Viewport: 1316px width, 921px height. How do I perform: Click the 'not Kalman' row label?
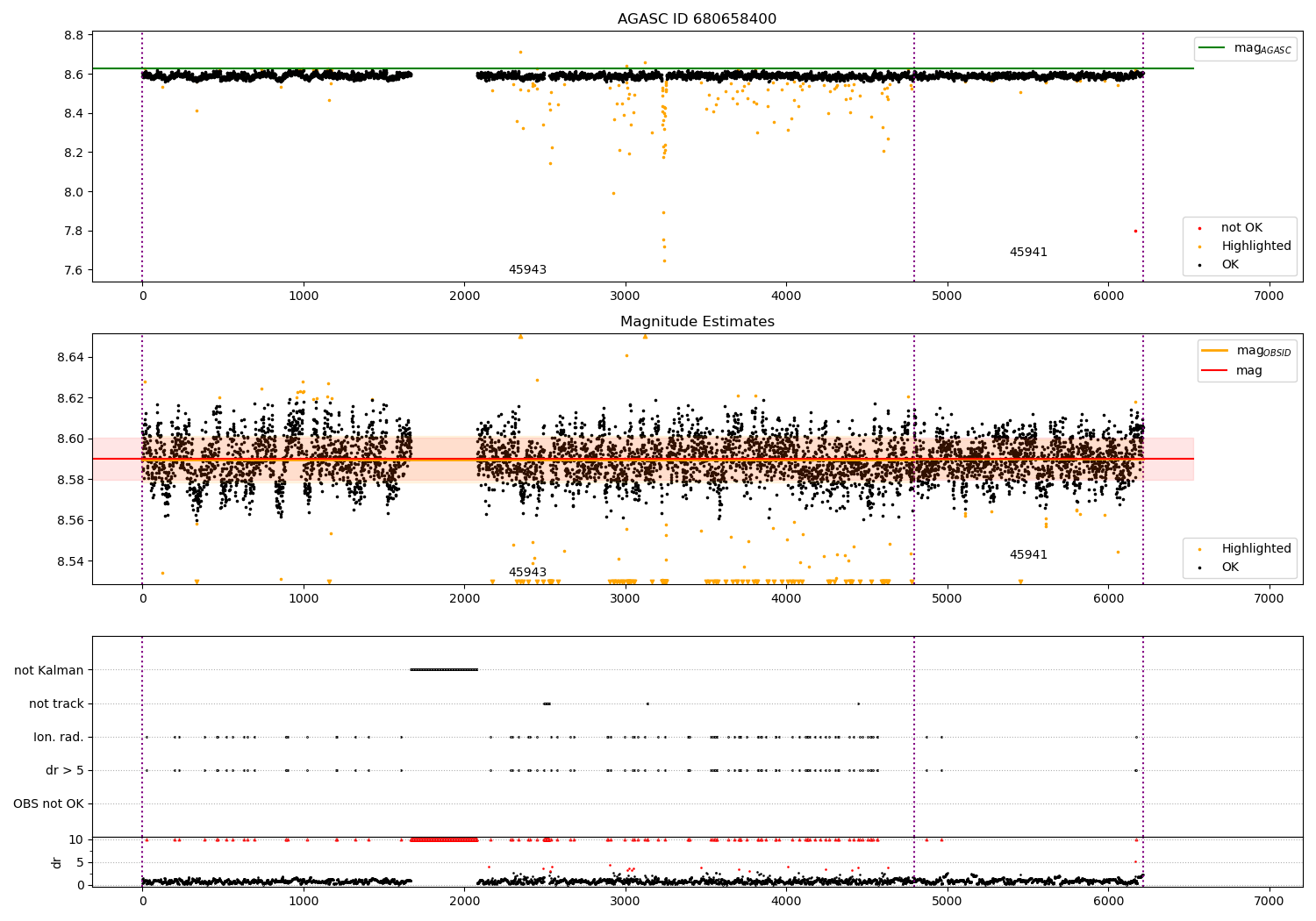click(x=49, y=670)
